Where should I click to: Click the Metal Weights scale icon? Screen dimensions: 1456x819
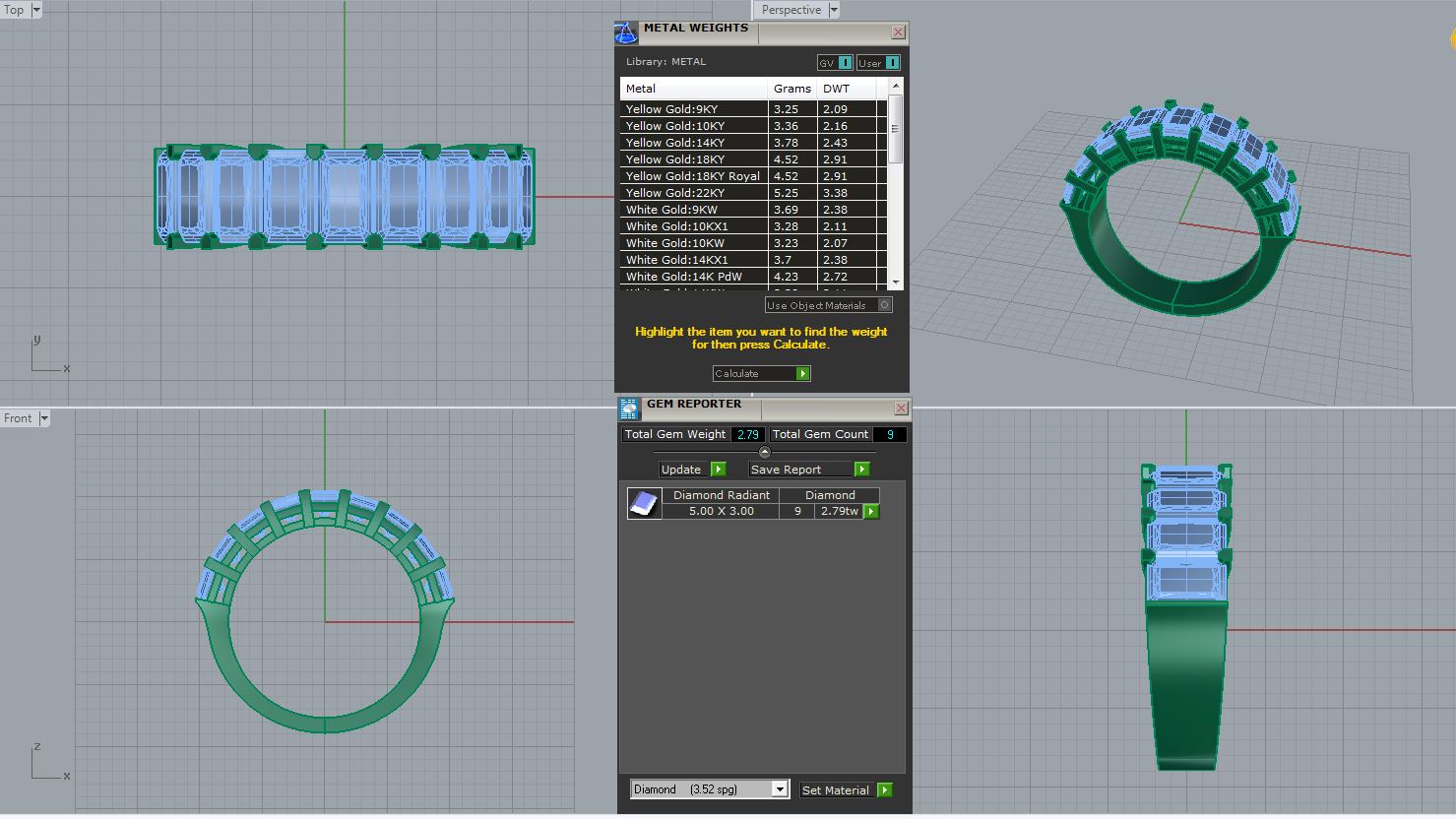(x=626, y=32)
